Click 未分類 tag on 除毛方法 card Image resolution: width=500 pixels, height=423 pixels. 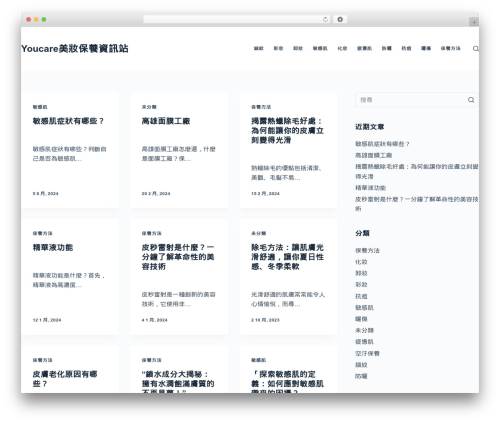pos(259,233)
